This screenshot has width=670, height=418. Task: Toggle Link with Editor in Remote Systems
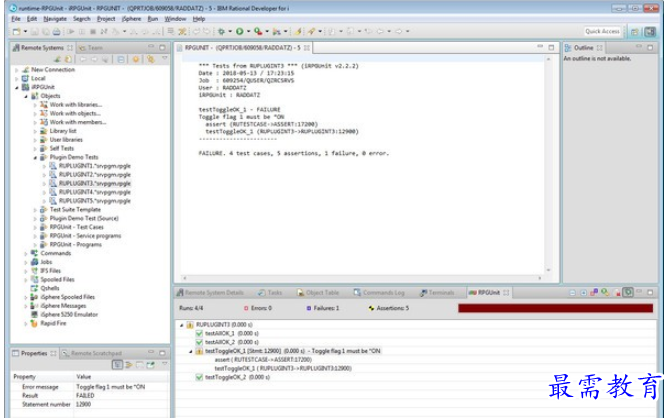coord(150,59)
